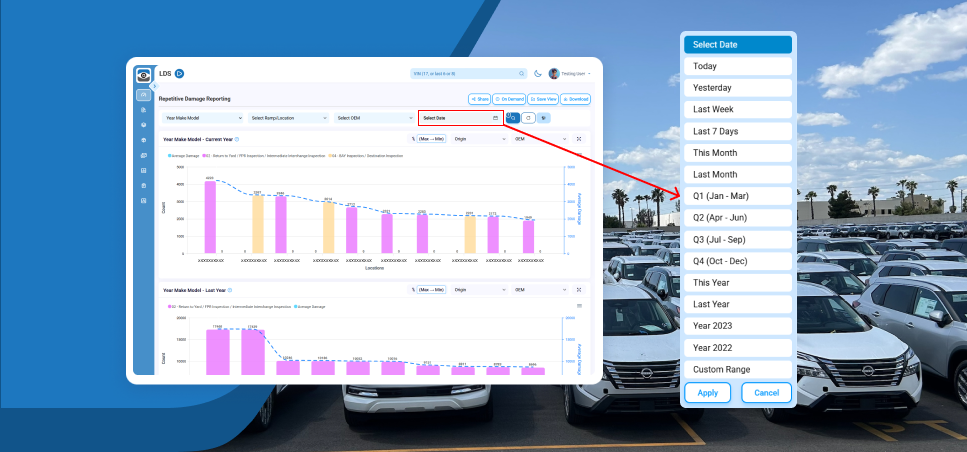Click the info icon beside Current Year title
Image resolution: width=967 pixels, height=452 pixels.
tap(236, 140)
